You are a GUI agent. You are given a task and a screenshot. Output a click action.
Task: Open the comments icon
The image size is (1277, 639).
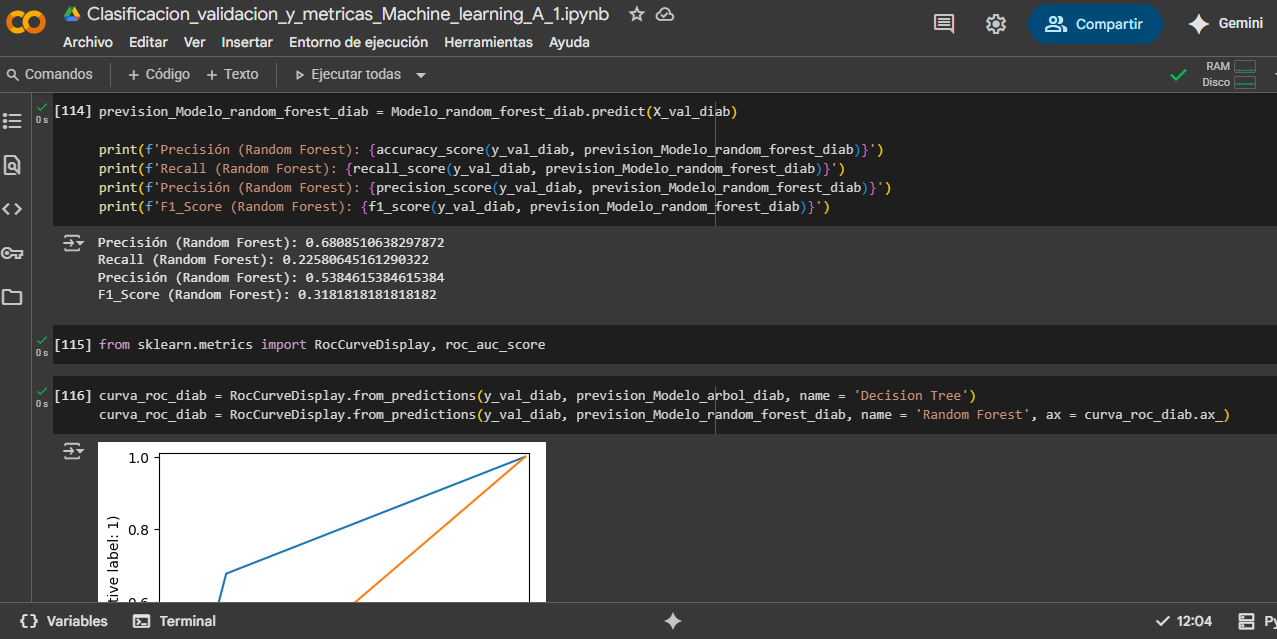tap(943, 24)
